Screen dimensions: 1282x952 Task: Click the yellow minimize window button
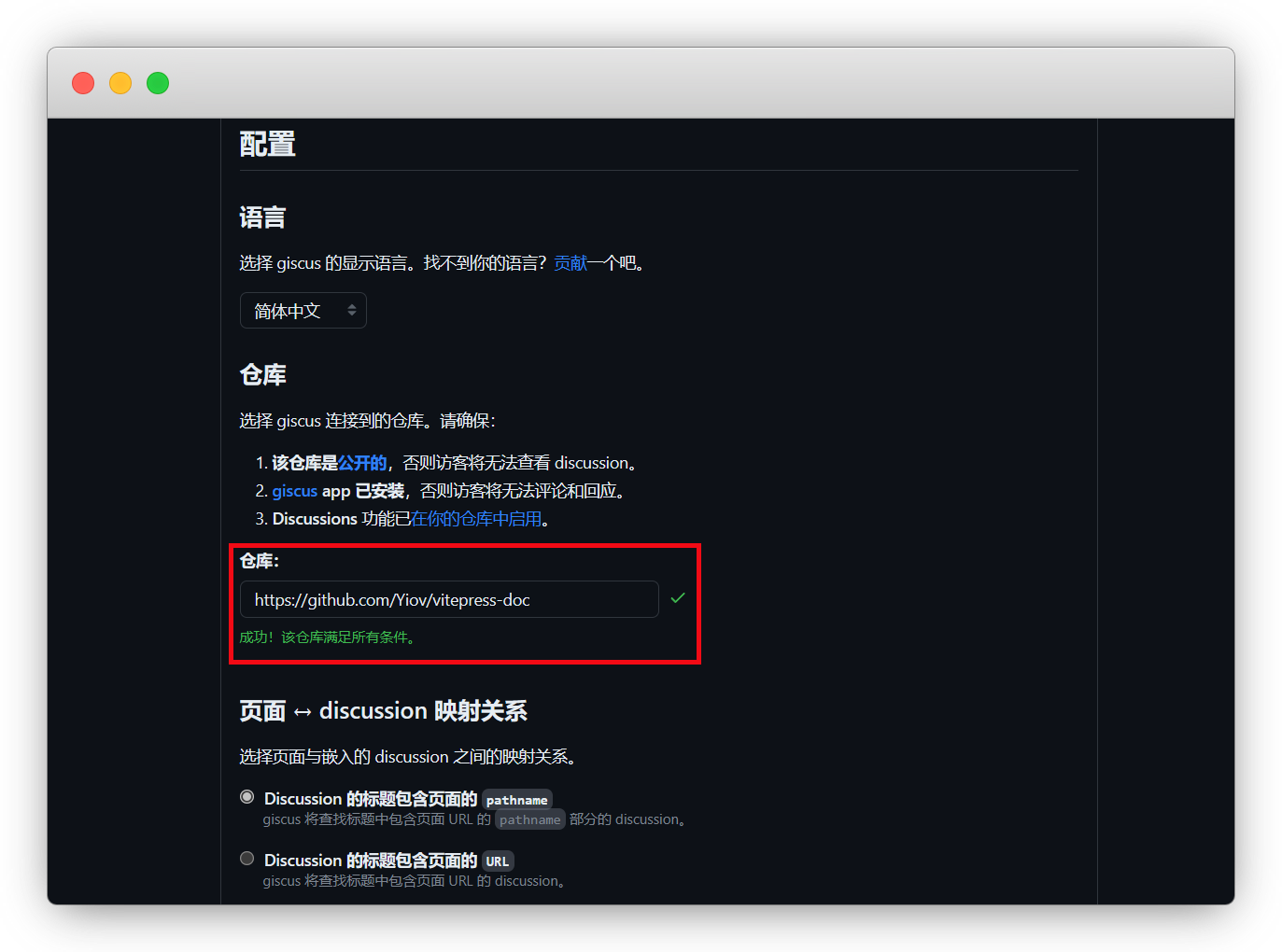point(120,83)
